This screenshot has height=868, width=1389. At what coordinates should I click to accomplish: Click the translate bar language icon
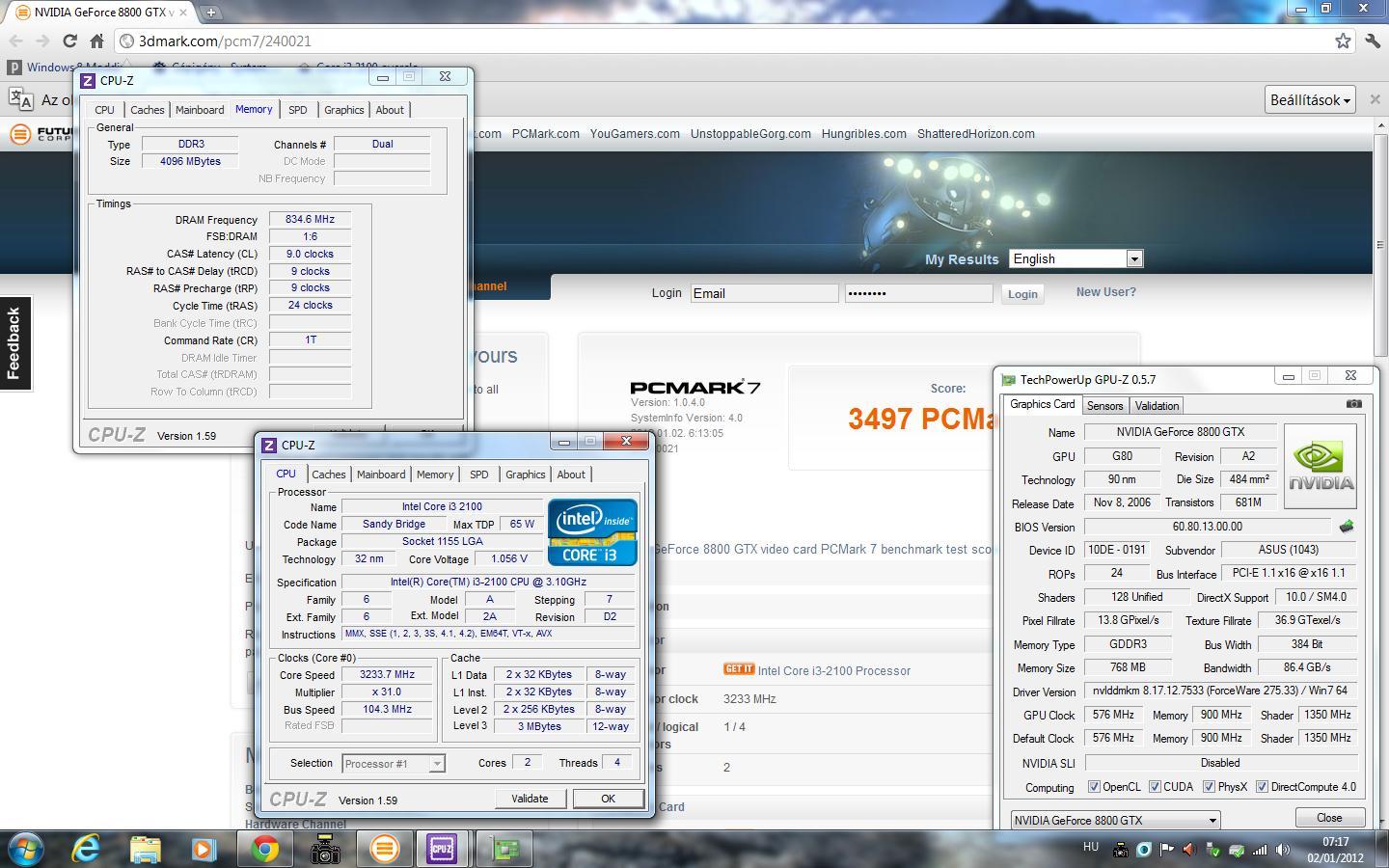pos(20,99)
